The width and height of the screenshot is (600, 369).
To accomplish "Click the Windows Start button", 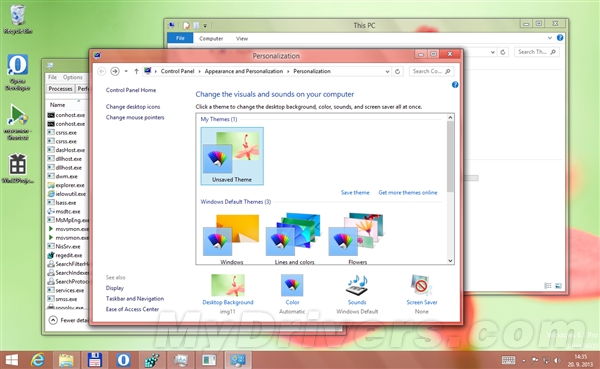I will click(11, 360).
